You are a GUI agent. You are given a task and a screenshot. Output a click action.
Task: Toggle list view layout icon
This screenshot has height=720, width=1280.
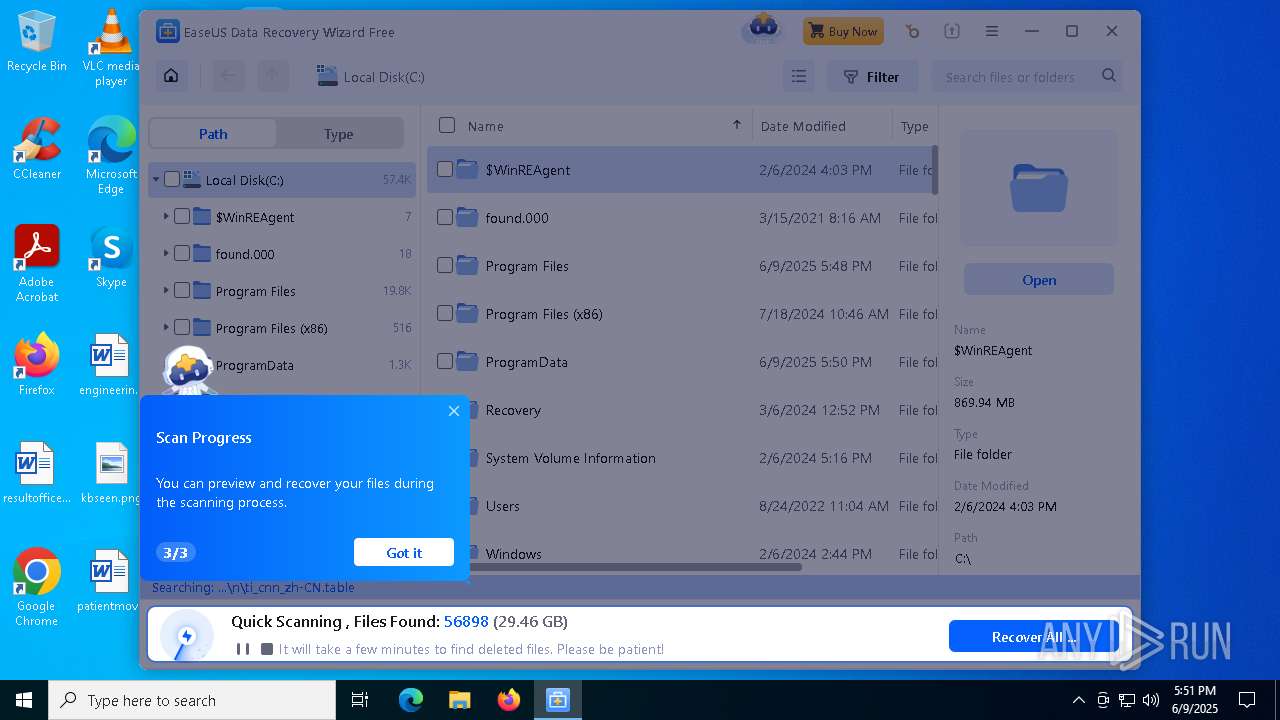tap(798, 76)
